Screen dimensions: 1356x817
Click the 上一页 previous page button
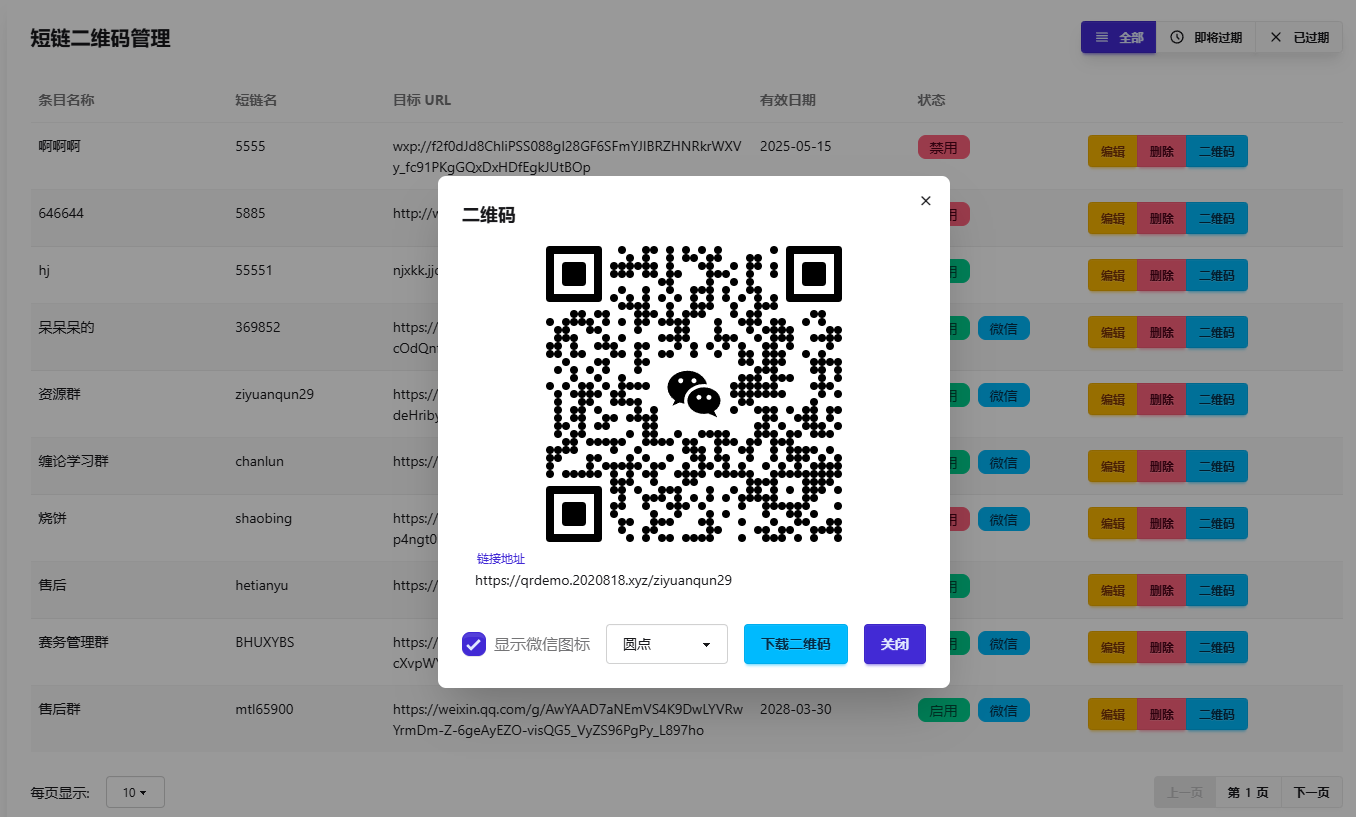click(1185, 792)
